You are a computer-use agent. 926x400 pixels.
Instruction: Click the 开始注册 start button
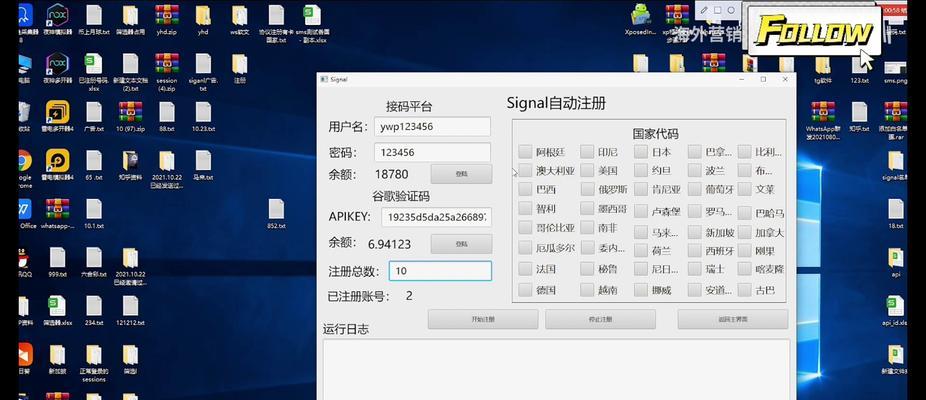click(x=483, y=319)
